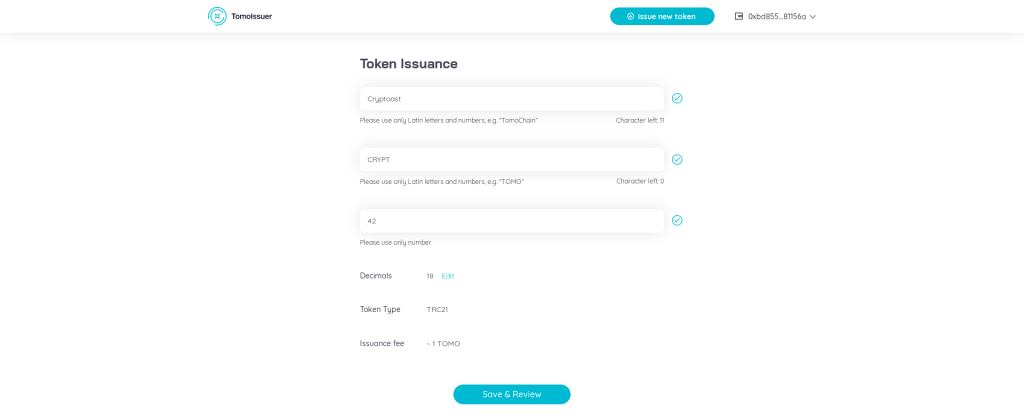Focus the token symbol field containing CRYPT
The image size is (1024, 416).
pos(511,160)
